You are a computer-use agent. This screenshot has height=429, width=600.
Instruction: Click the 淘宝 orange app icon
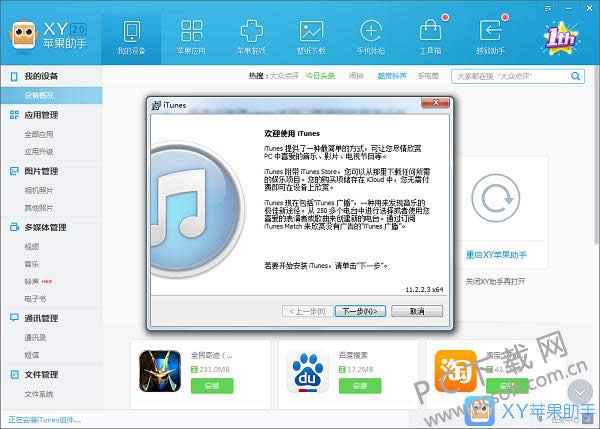(455, 371)
